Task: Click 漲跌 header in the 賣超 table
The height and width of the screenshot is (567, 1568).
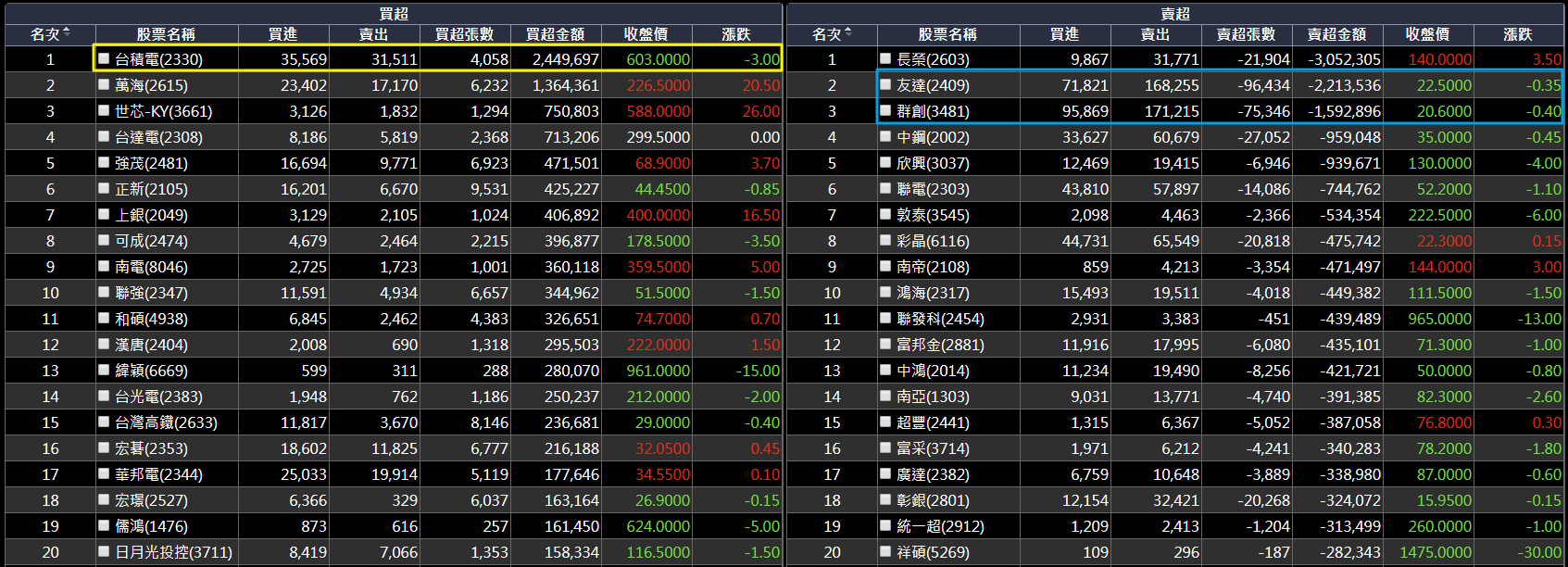Action: pos(1518,34)
